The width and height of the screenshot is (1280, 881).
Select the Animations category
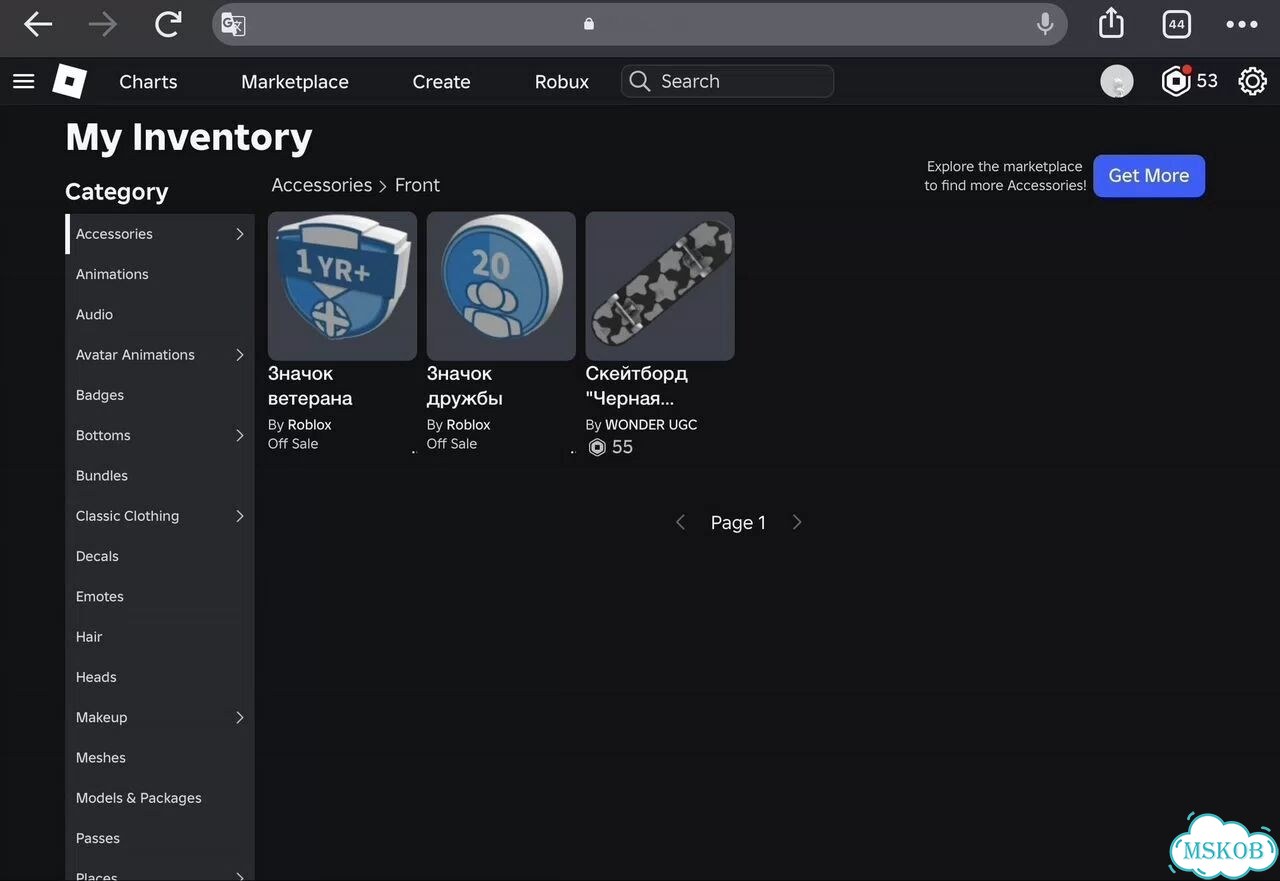coord(112,274)
